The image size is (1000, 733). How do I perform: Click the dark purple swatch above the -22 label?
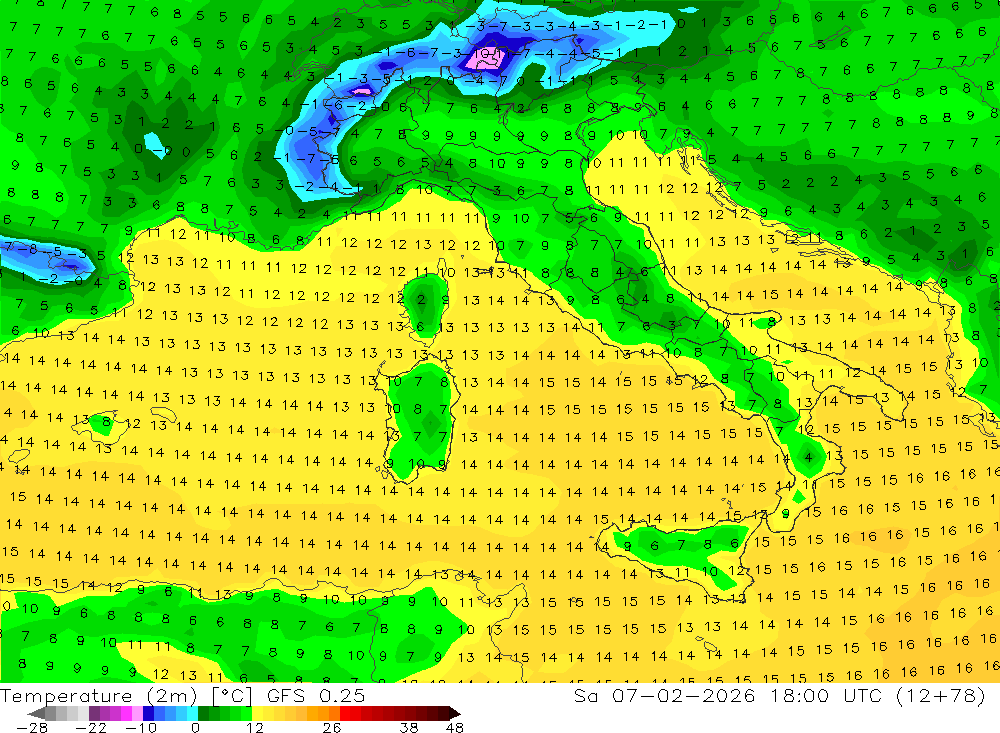(x=94, y=713)
